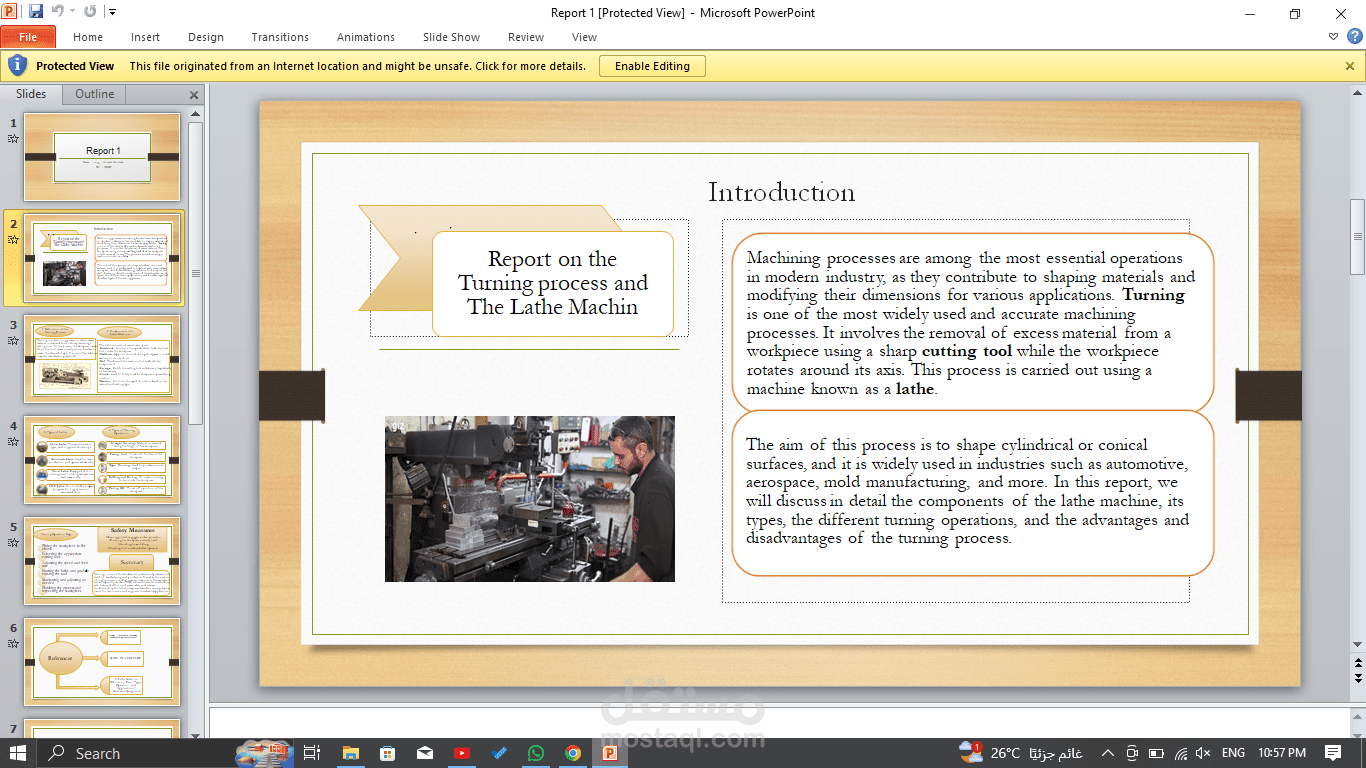The width and height of the screenshot is (1366, 768).
Task: Open the View ribbon tab
Action: coord(584,37)
